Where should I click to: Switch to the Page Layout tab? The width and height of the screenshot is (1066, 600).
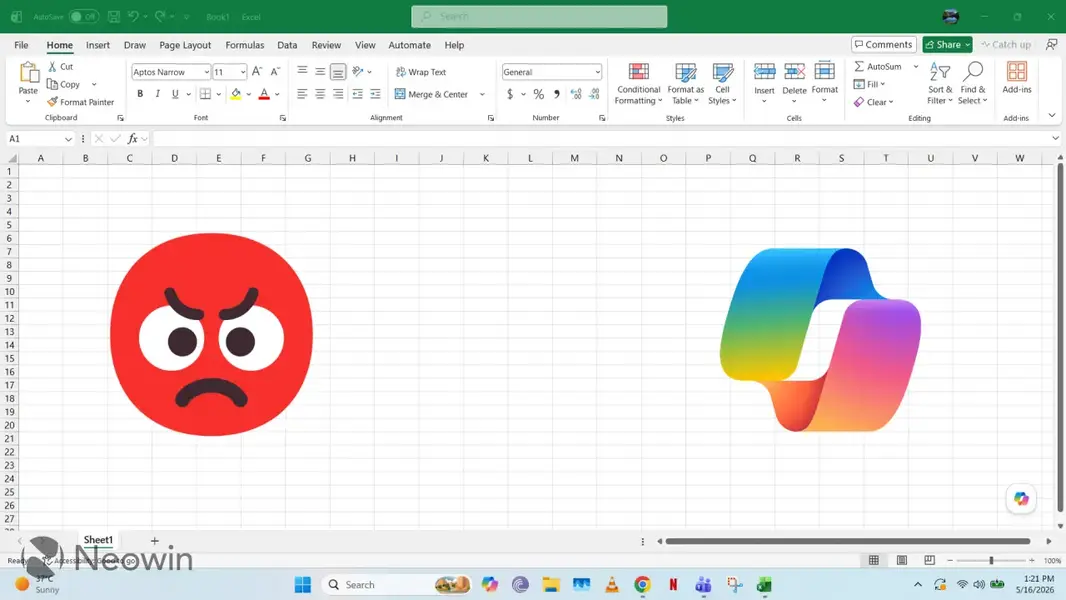tap(185, 45)
